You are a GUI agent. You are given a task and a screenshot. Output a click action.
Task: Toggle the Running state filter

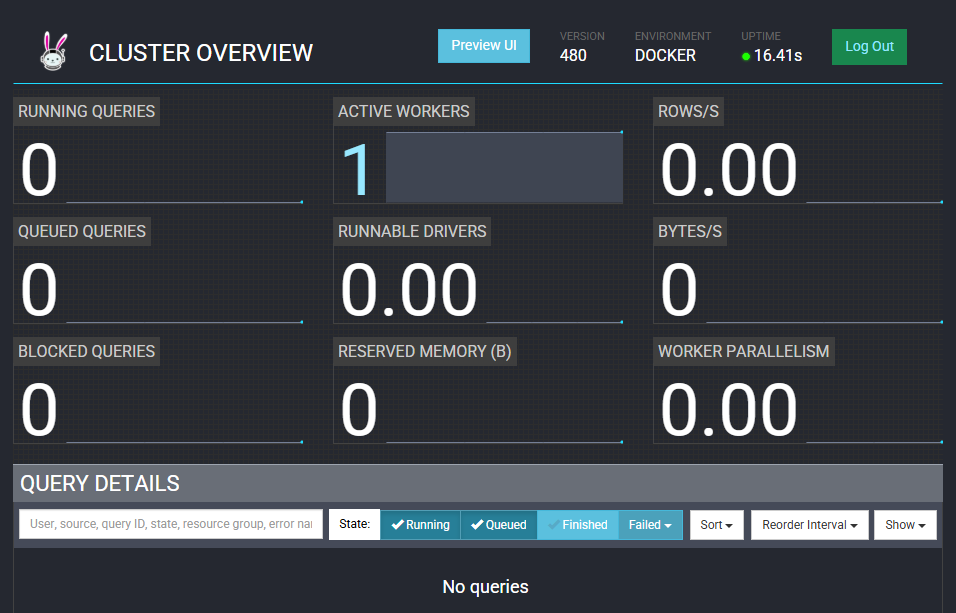click(421, 525)
